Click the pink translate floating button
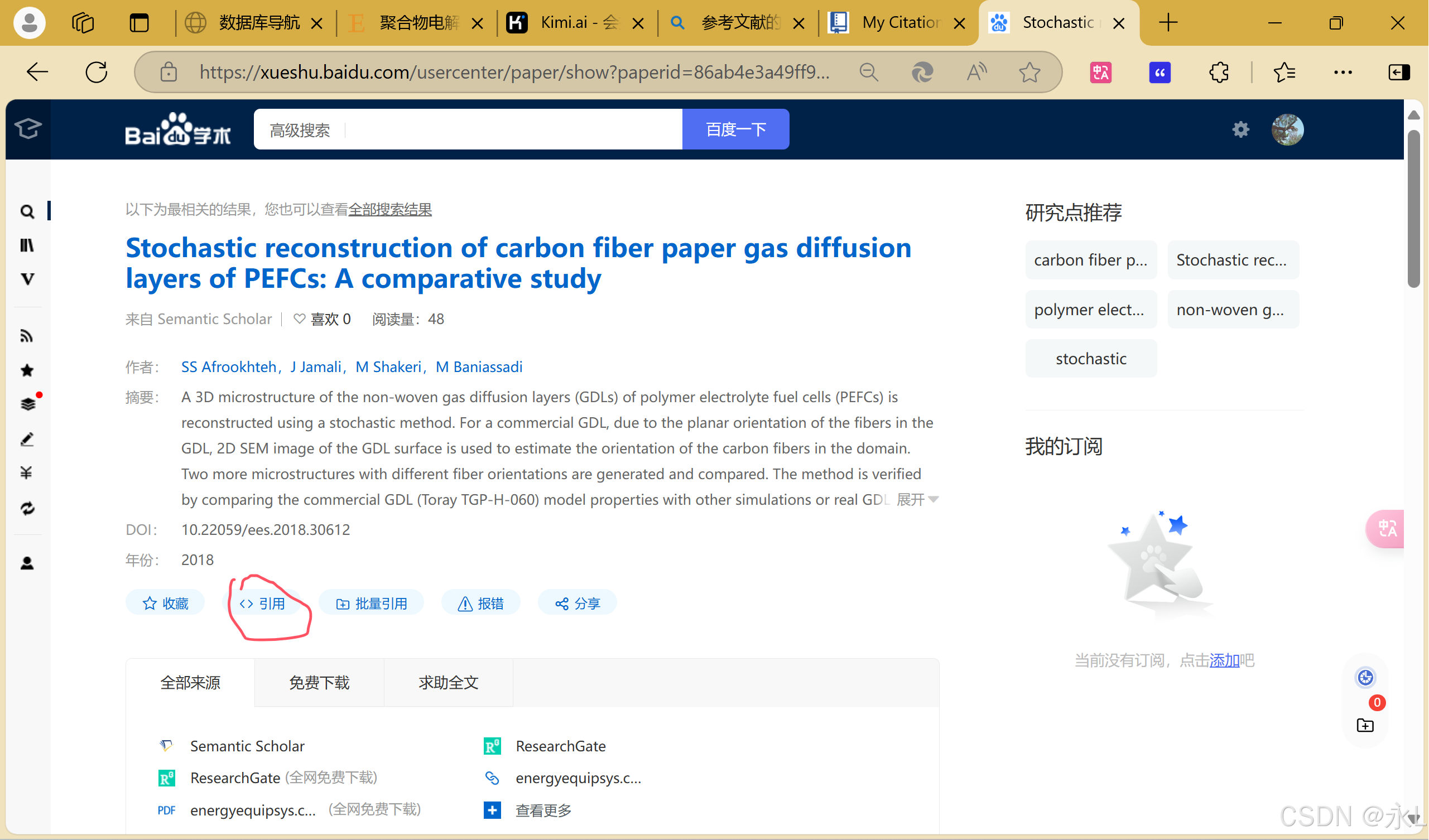The height and width of the screenshot is (840, 1429). click(1387, 529)
